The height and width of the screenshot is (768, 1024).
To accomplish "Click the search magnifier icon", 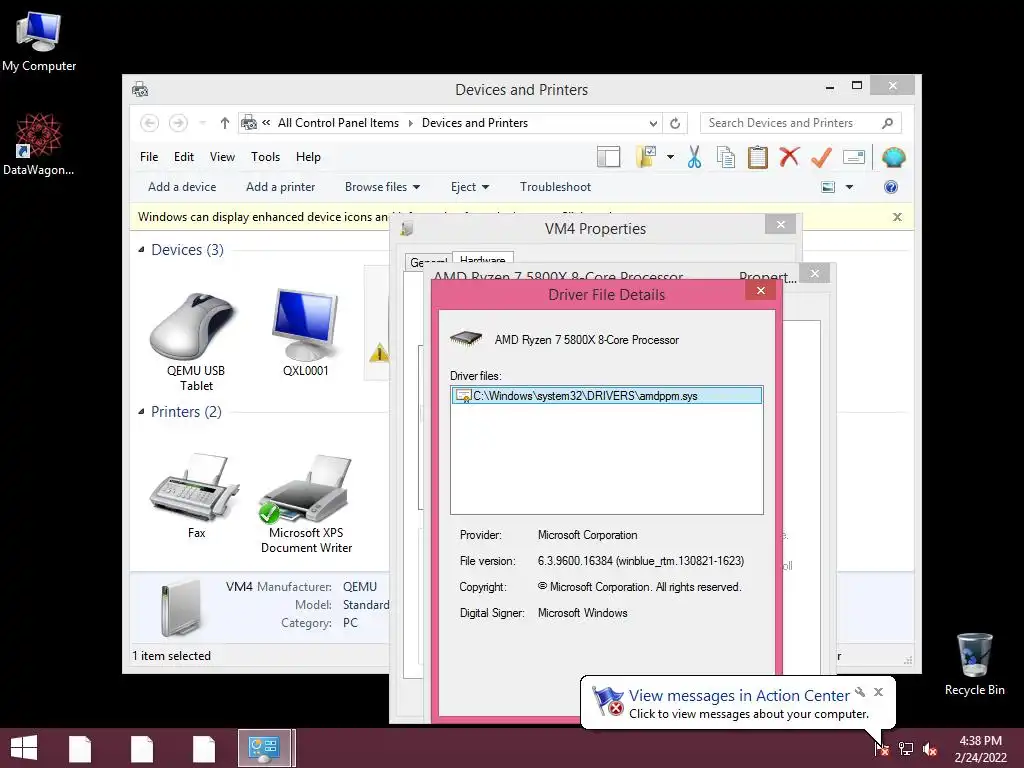I will click(888, 123).
